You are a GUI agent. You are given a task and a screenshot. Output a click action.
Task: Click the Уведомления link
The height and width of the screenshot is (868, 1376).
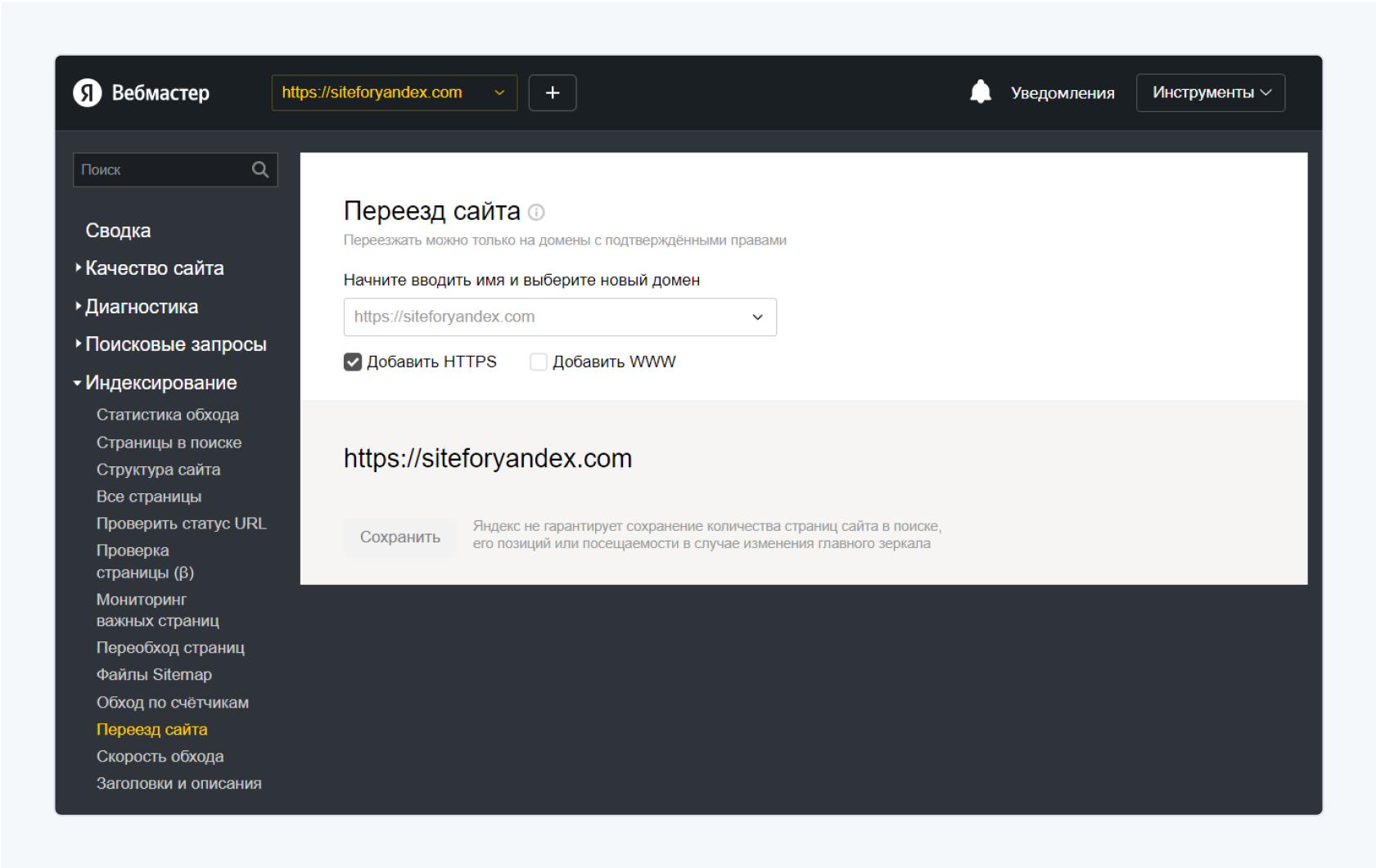pos(1062,93)
